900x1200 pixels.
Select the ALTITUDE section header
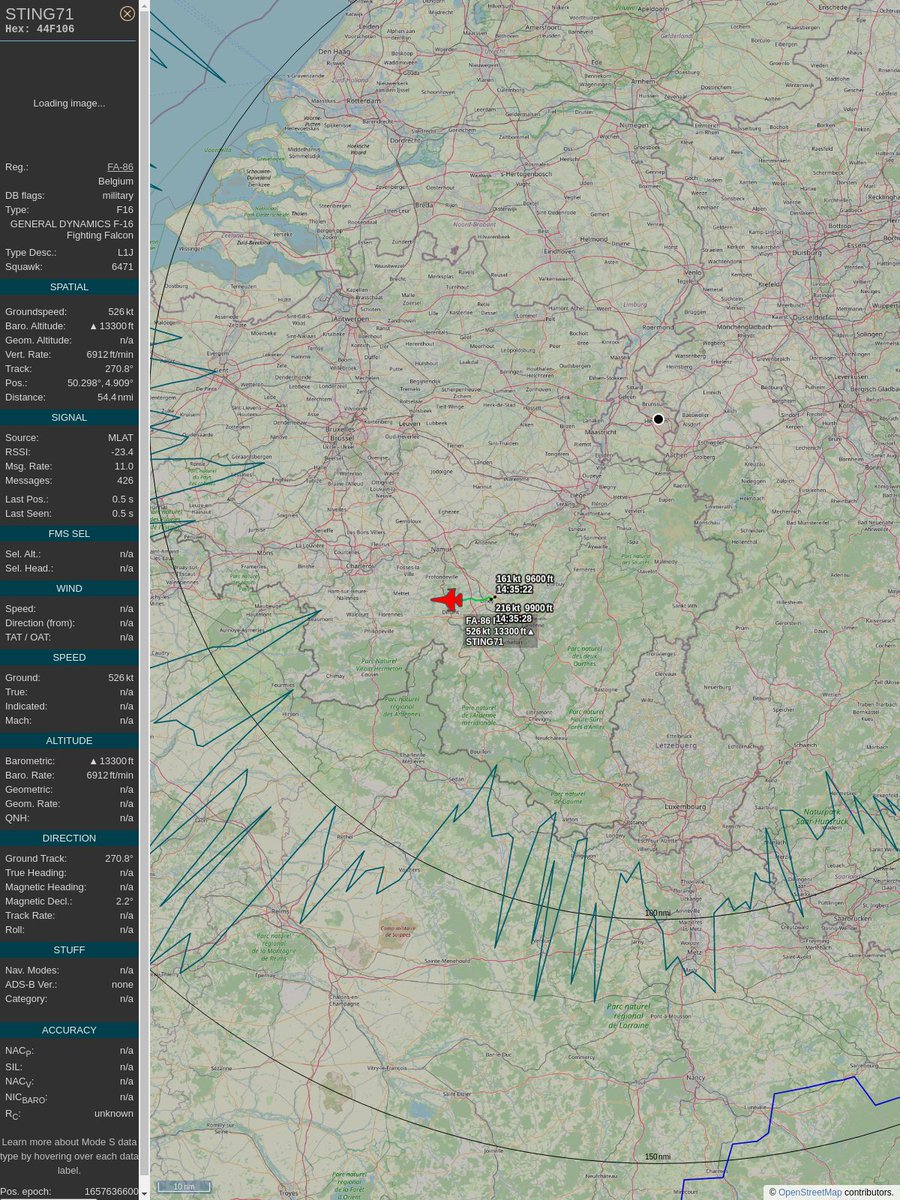pyautogui.click(x=67, y=740)
